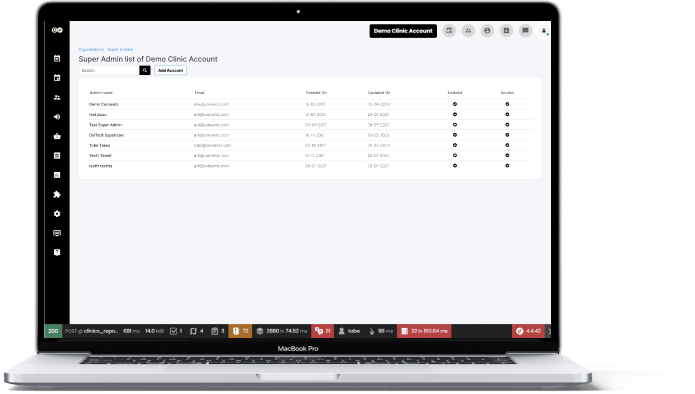
Task: Focus the Search input field
Action: click(x=109, y=70)
